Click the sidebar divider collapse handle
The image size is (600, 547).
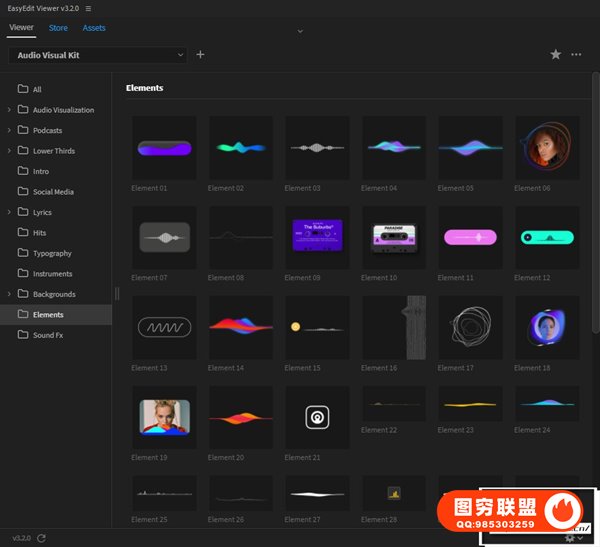[x=116, y=293]
